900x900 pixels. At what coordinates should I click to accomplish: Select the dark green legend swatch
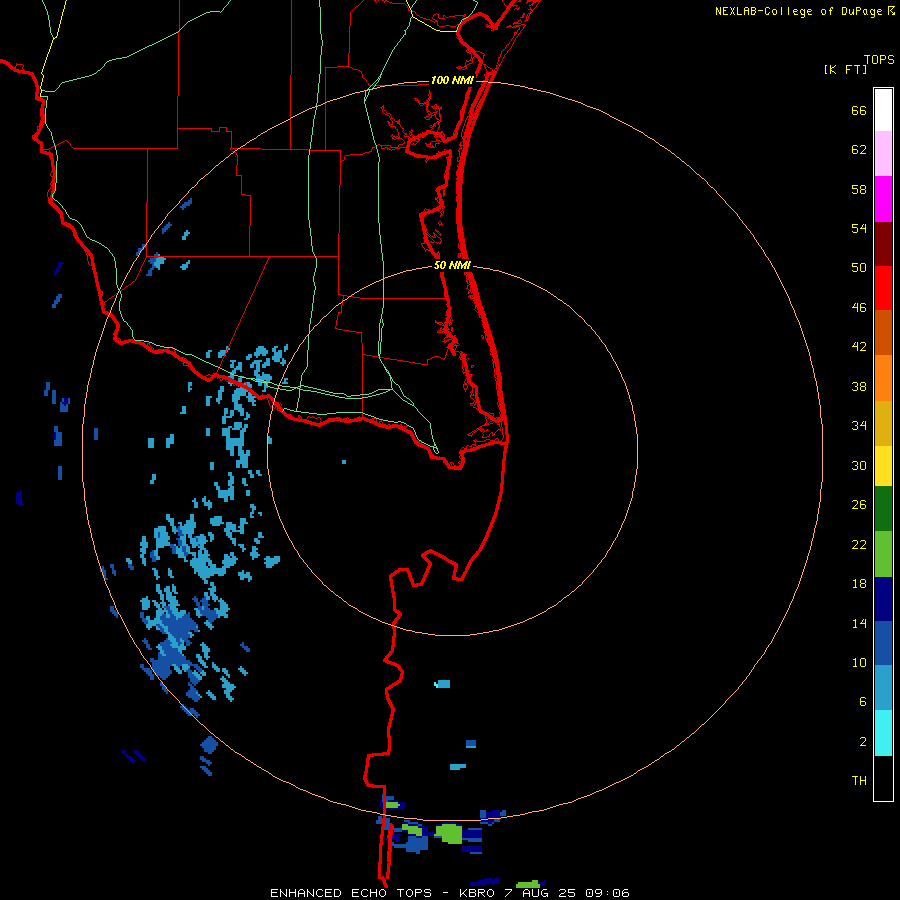[883, 509]
